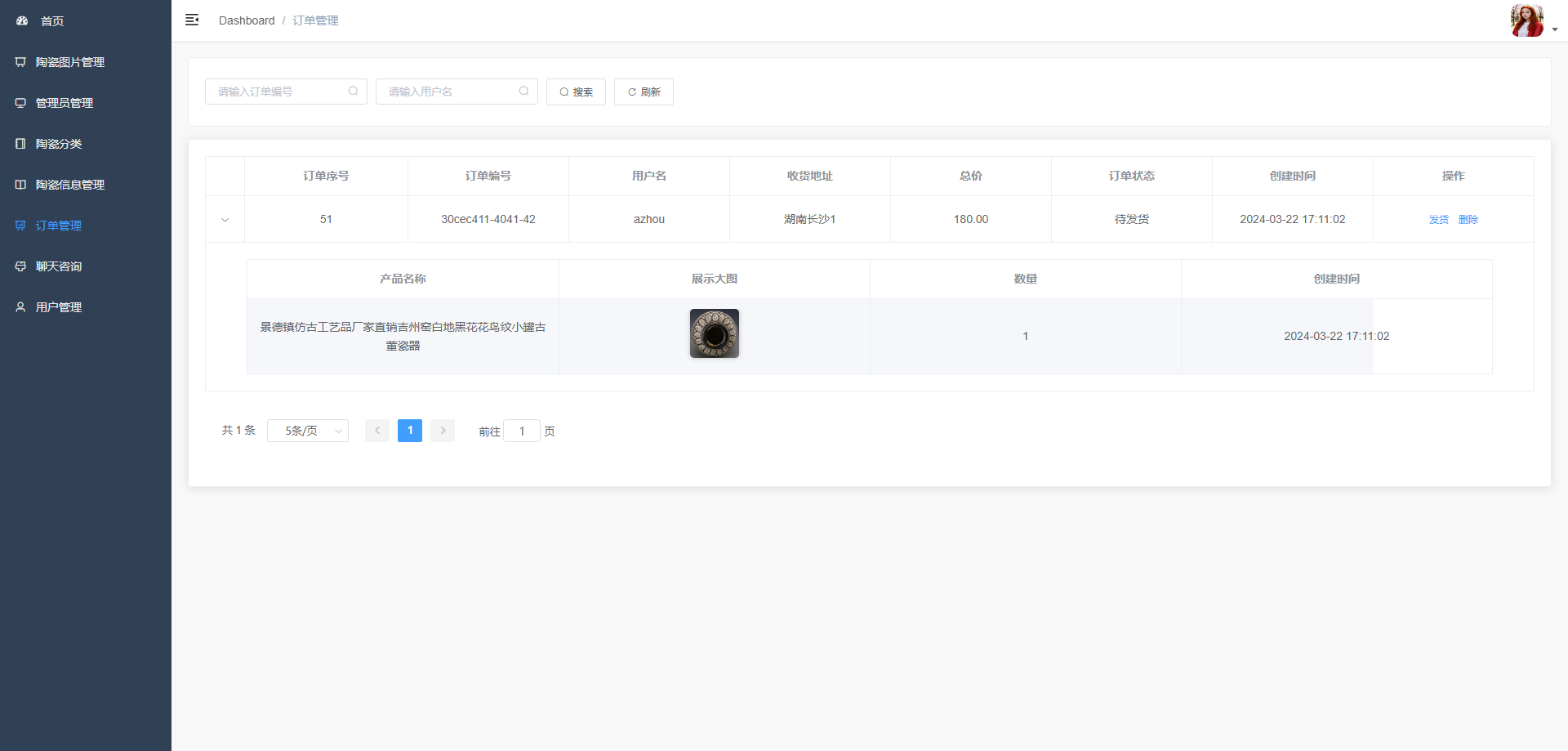Click the 刷新 refresh button

click(x=644, y=92)
